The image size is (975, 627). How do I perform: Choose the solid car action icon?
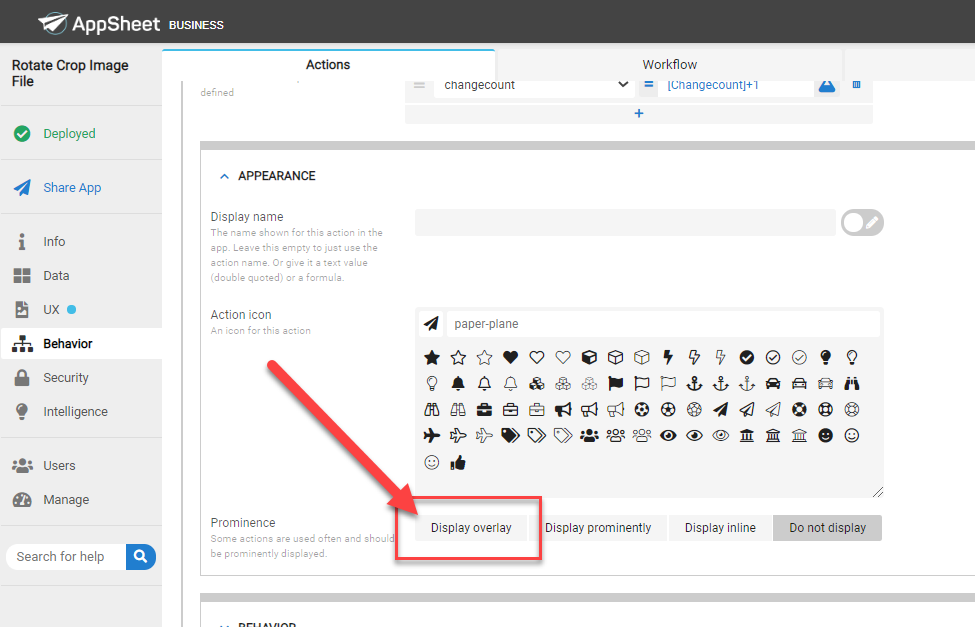(773, 383)
